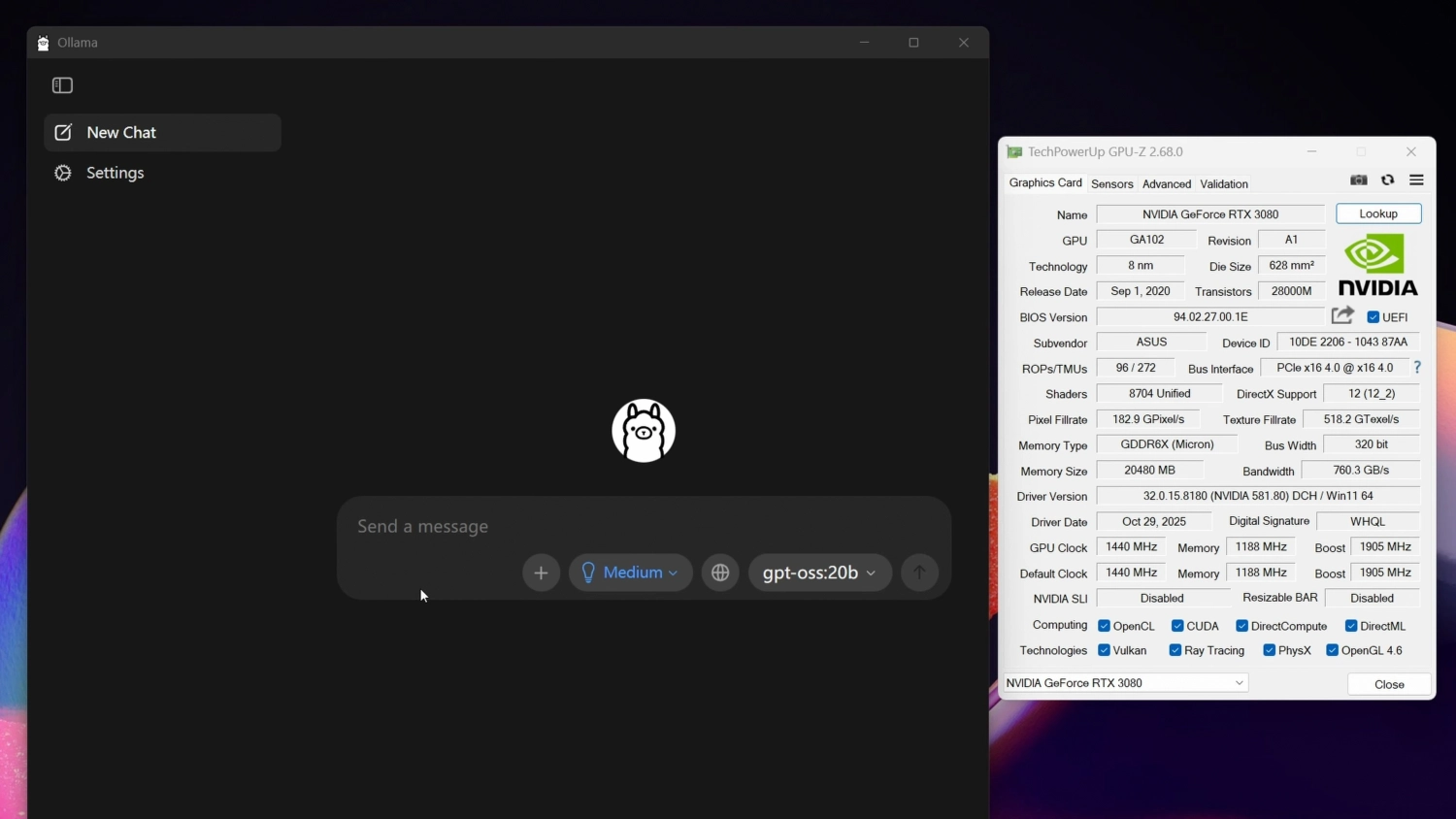Expand the gpt-oss:20b model selector
The height and width of the screenshot is (819, 1456).
pos(819,573)
